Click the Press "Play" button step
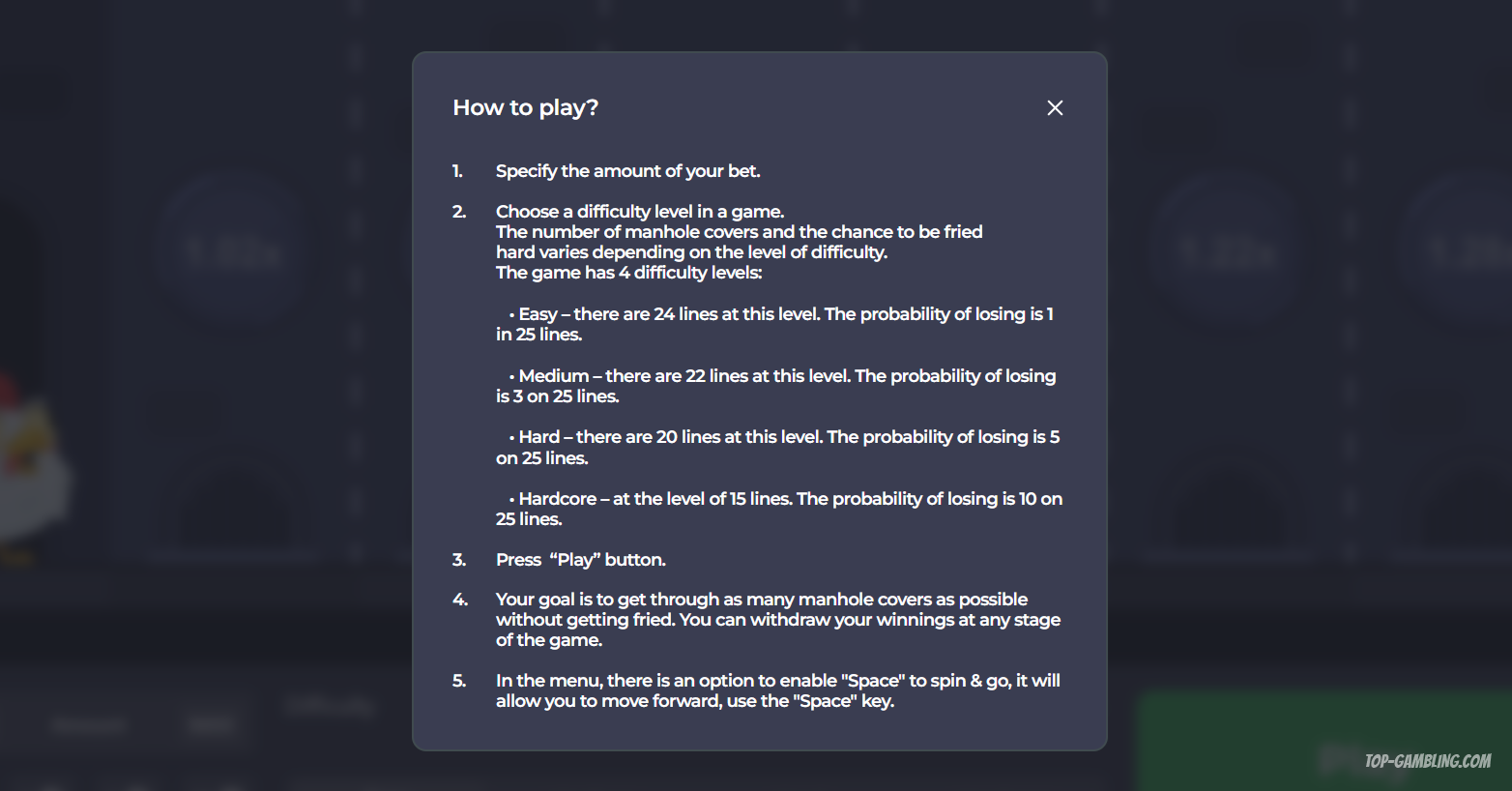This screenshot has height=791, width=1512. 580,560
